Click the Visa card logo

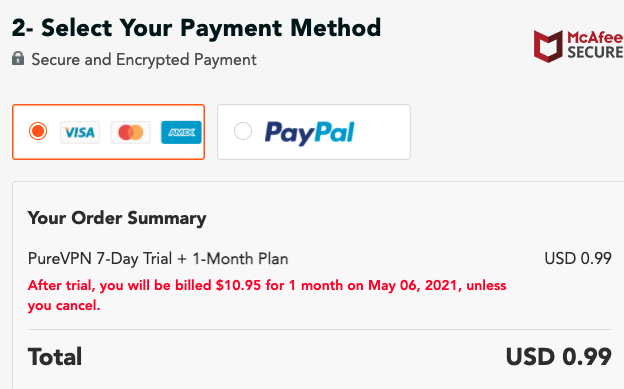tap(80, 132)
